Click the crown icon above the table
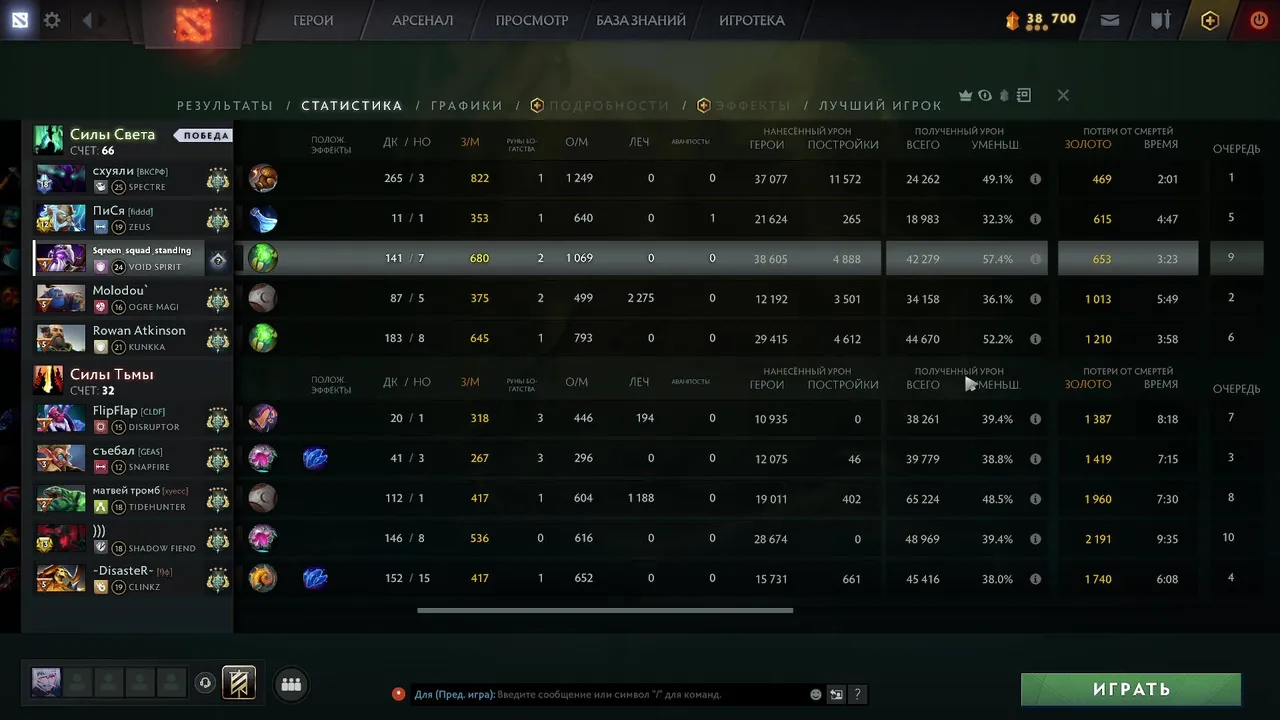Image resolution: width=1280 pixels, height=720 pixels. click(x=966, y=95)
